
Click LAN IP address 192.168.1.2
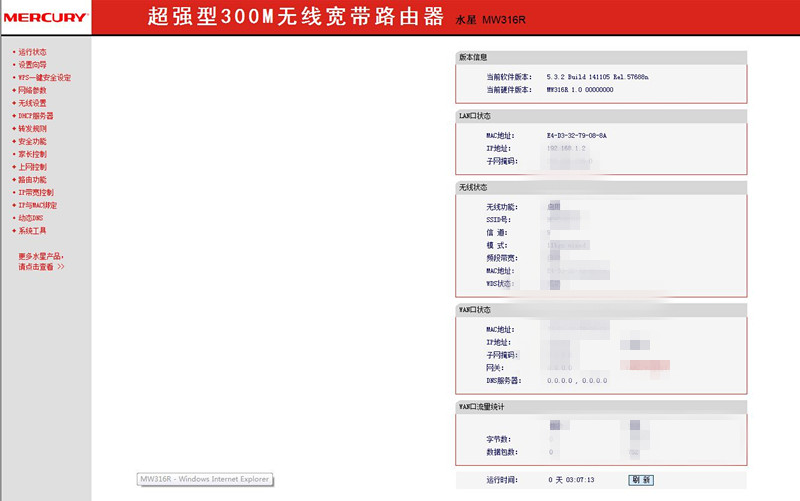pos(566,148)
